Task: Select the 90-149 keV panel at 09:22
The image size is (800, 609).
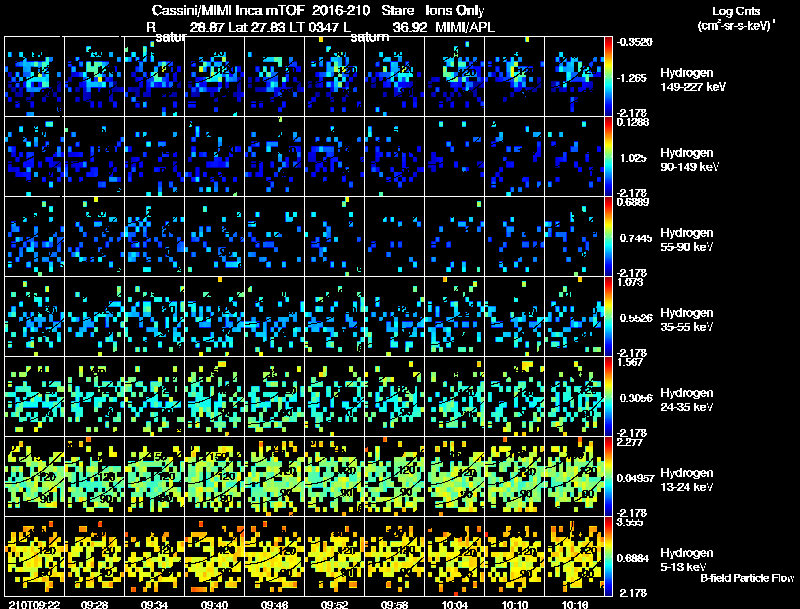Action: (34, 156)
